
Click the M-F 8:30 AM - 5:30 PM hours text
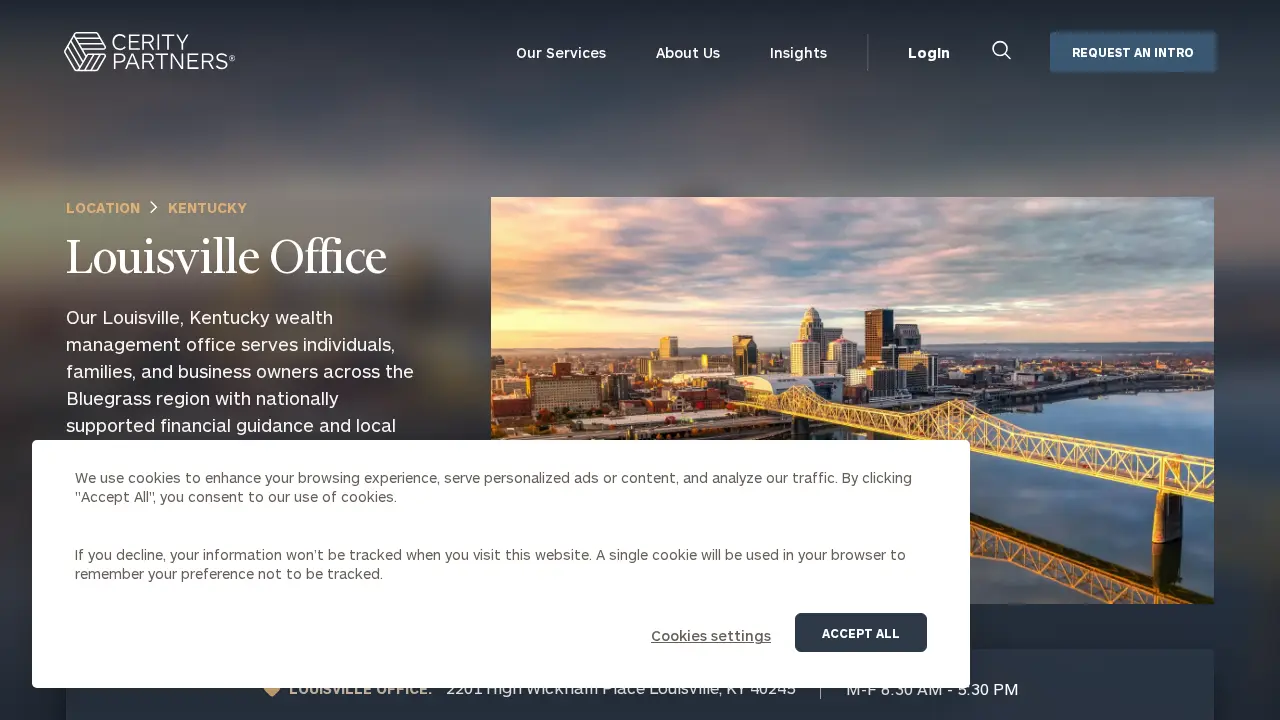[x=932, y=690]
